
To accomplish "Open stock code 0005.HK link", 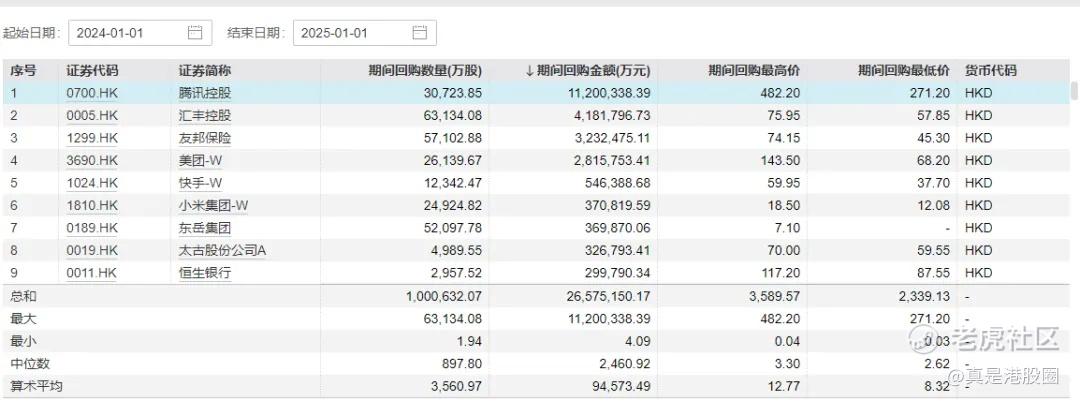I will [x=92, y=115].
